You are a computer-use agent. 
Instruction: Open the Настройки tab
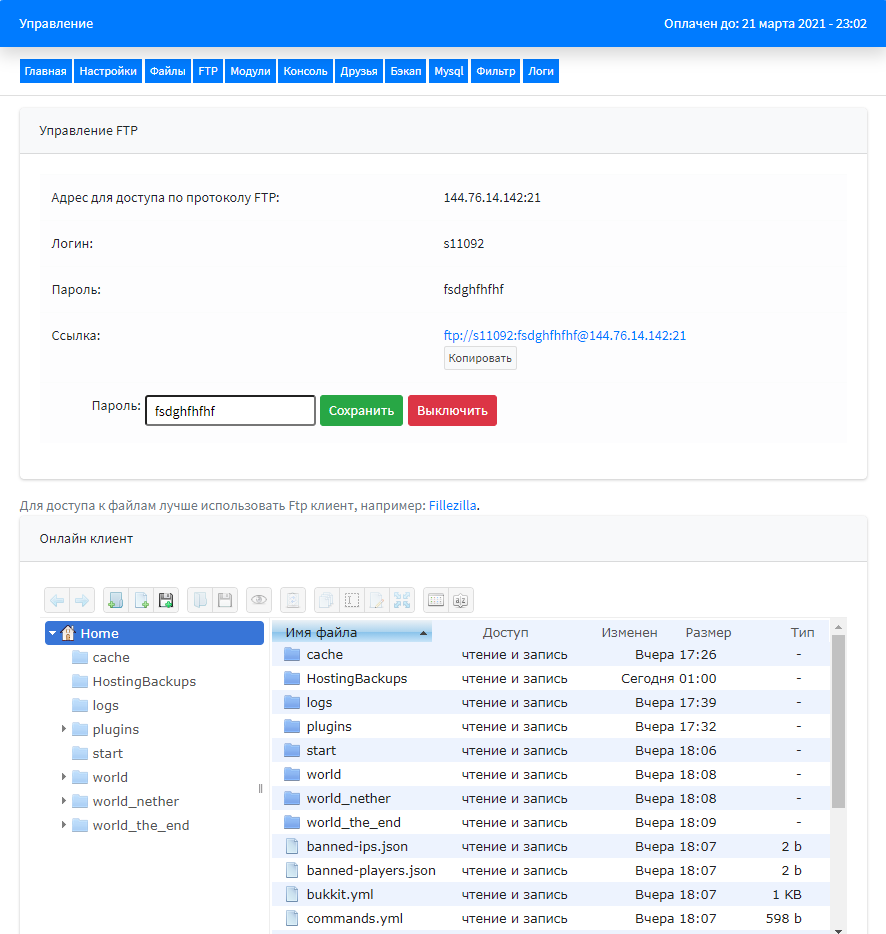pyautogui.click(x=108, y=71)
